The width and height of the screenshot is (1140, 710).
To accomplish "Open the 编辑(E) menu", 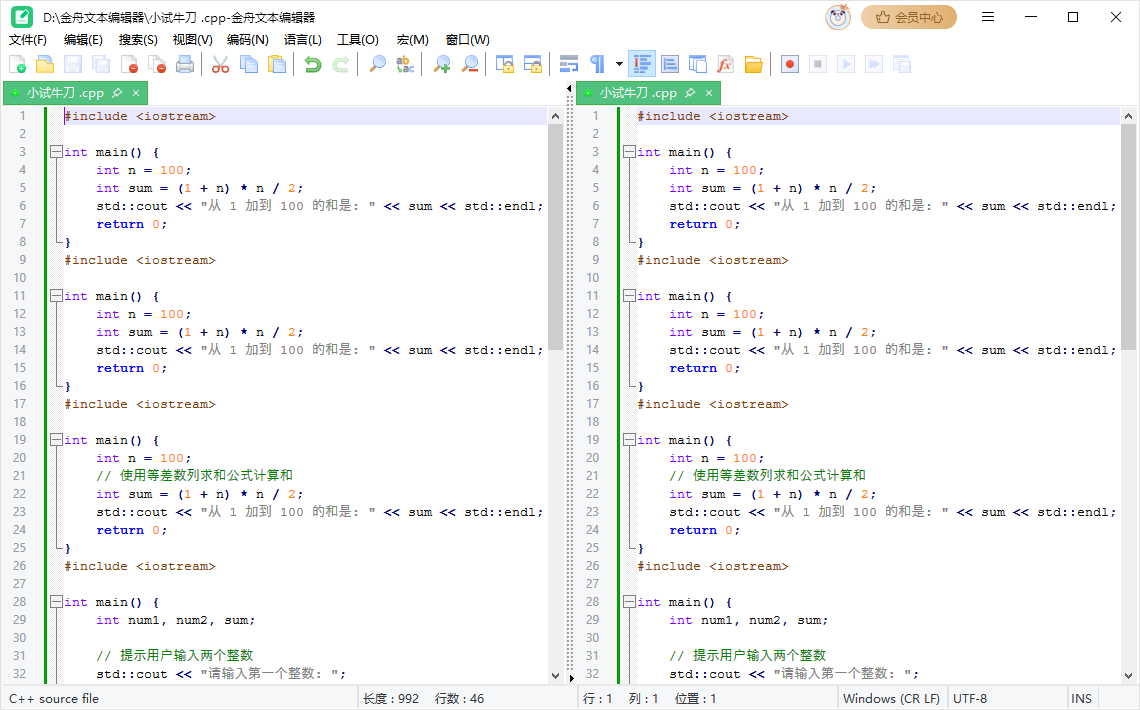I will [x=83, y=40].
